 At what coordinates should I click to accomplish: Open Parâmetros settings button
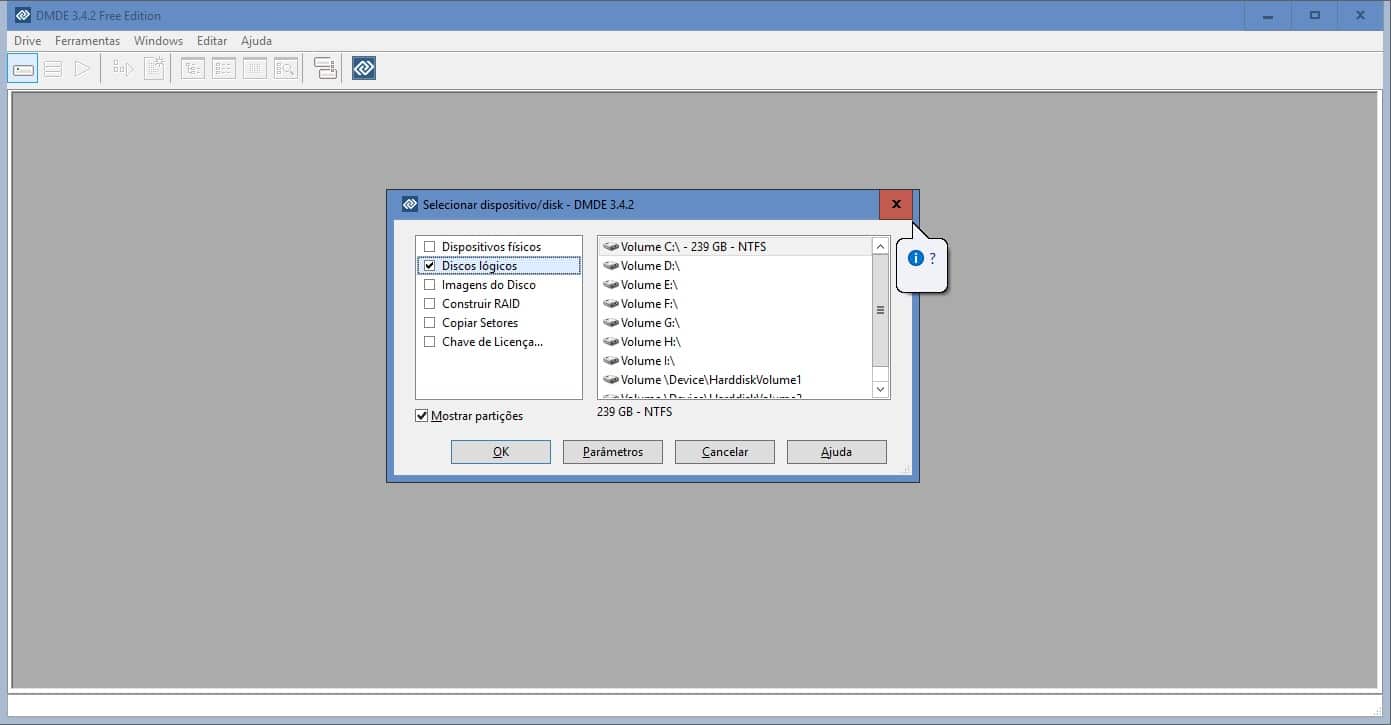613,452
